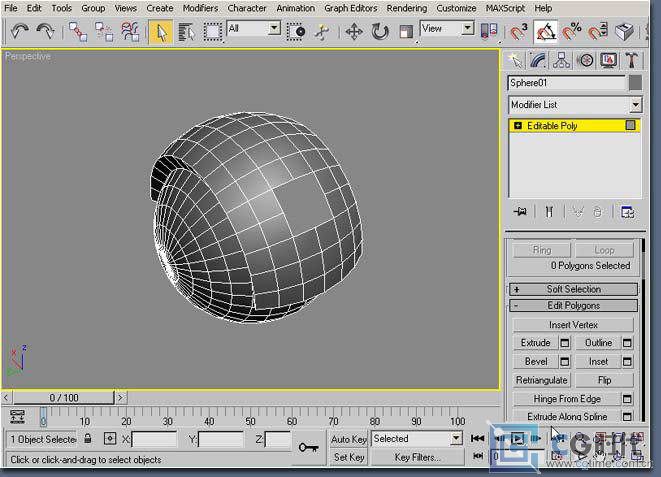The height and width of the screenshot is (477, 661).
Task: Click the Flip button
Action: click(x=605, y=380)
